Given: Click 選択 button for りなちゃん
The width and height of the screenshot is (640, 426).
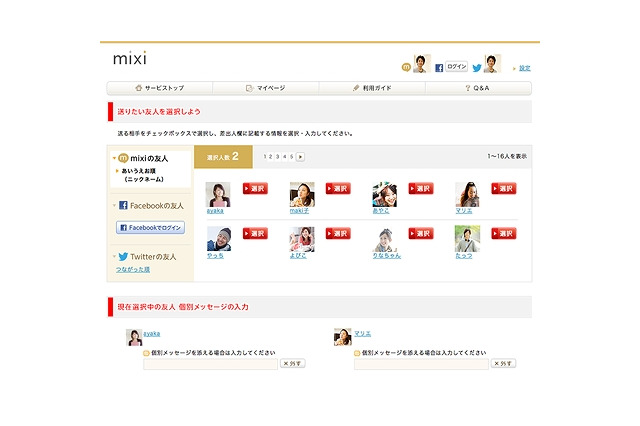Looking at the screenshot, I should click(421, 233).
